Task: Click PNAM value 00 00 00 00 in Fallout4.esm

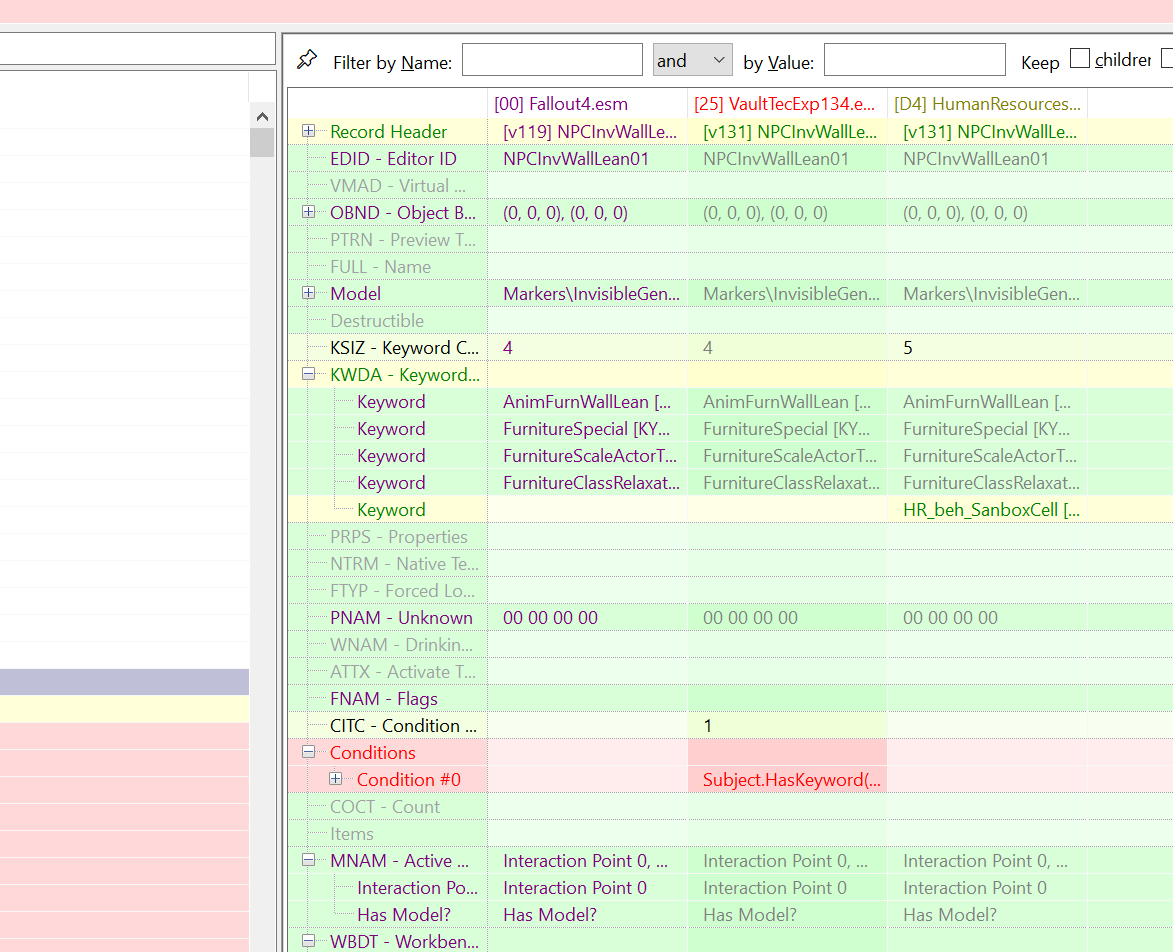Action: pyautogui.click(x=550, y=618)
